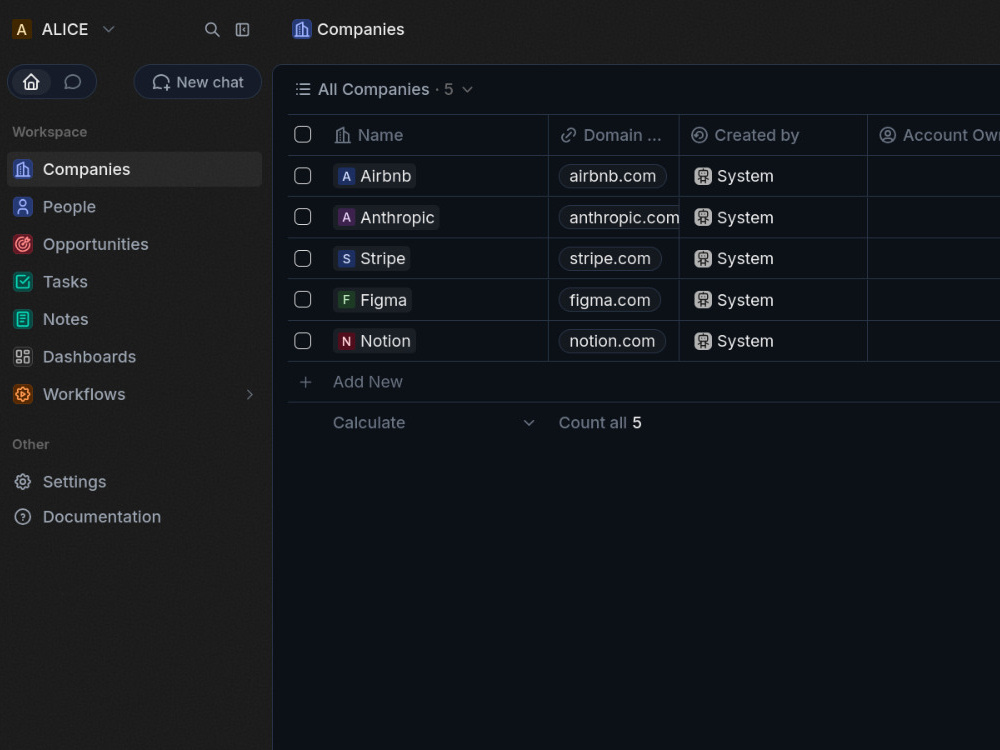Image resolution: width=1000 pixels, height=750 pixels.
Task: Open the search icon in sidebar header
Action: 212,29
